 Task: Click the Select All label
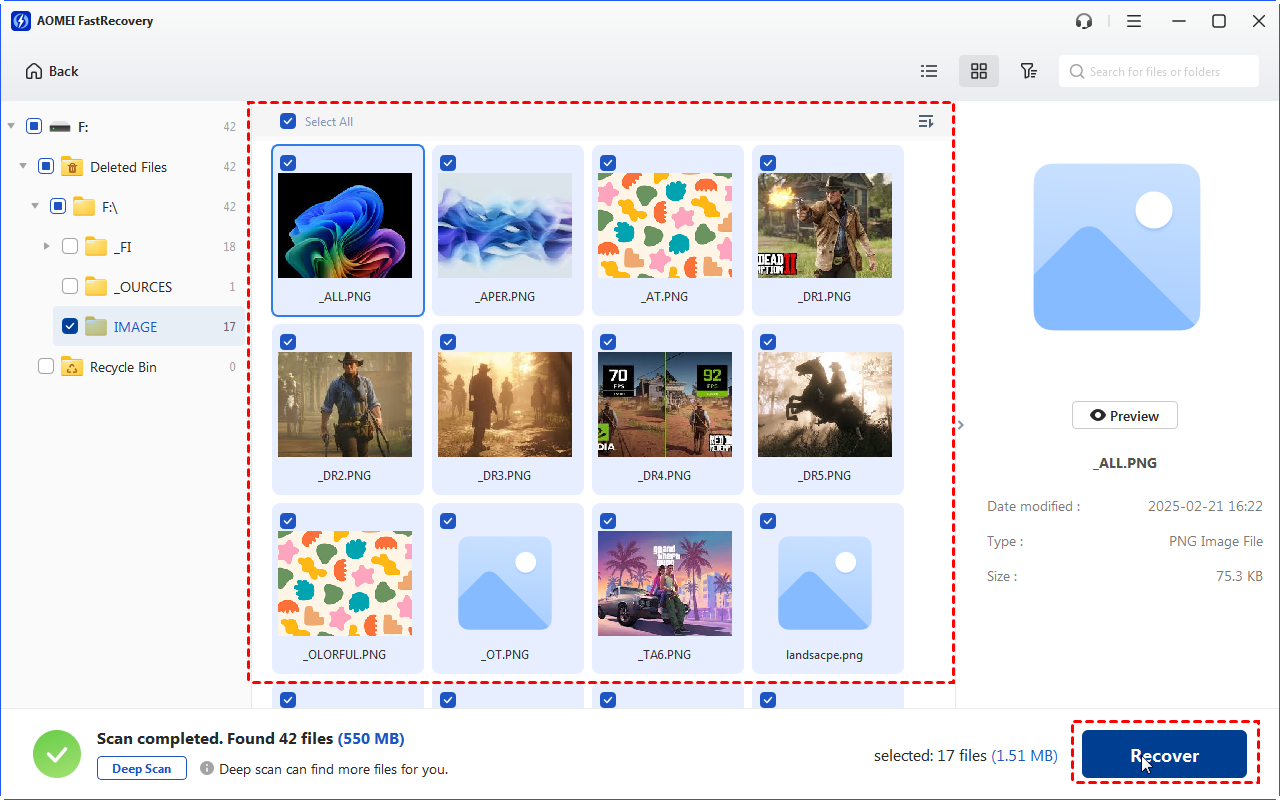click(x=329, y=122)
